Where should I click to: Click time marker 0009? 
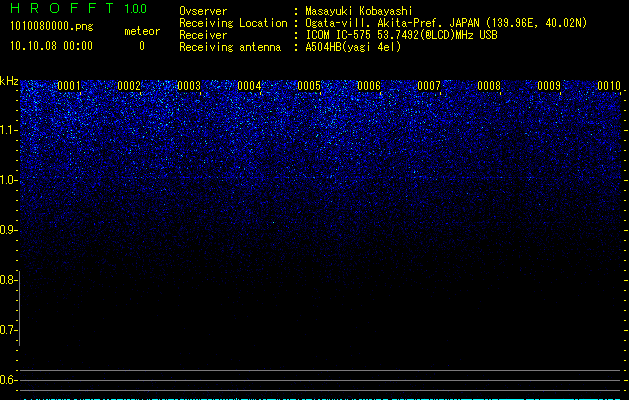(549, 86)
